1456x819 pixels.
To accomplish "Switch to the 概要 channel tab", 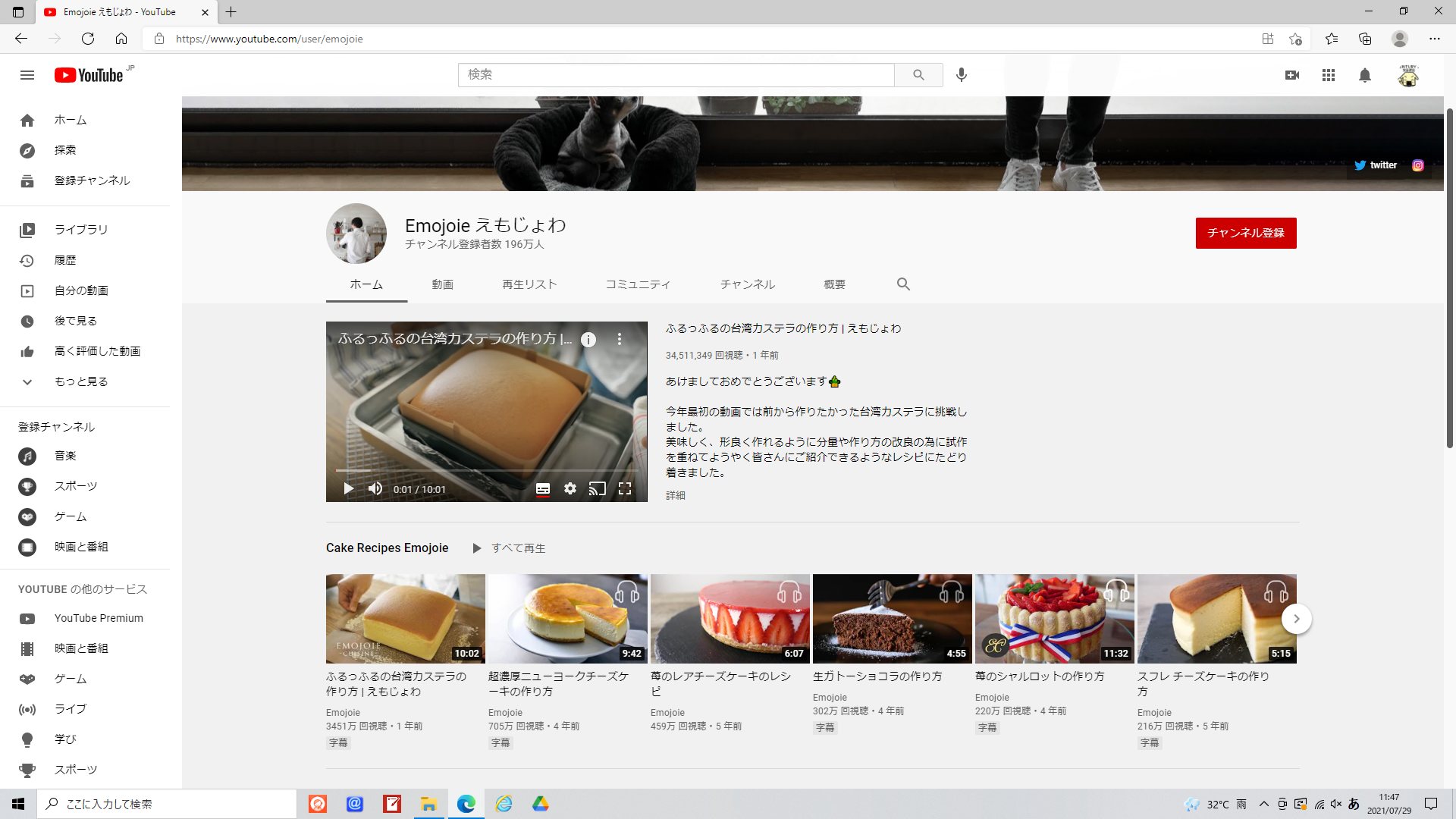I will tap(835, 284).
